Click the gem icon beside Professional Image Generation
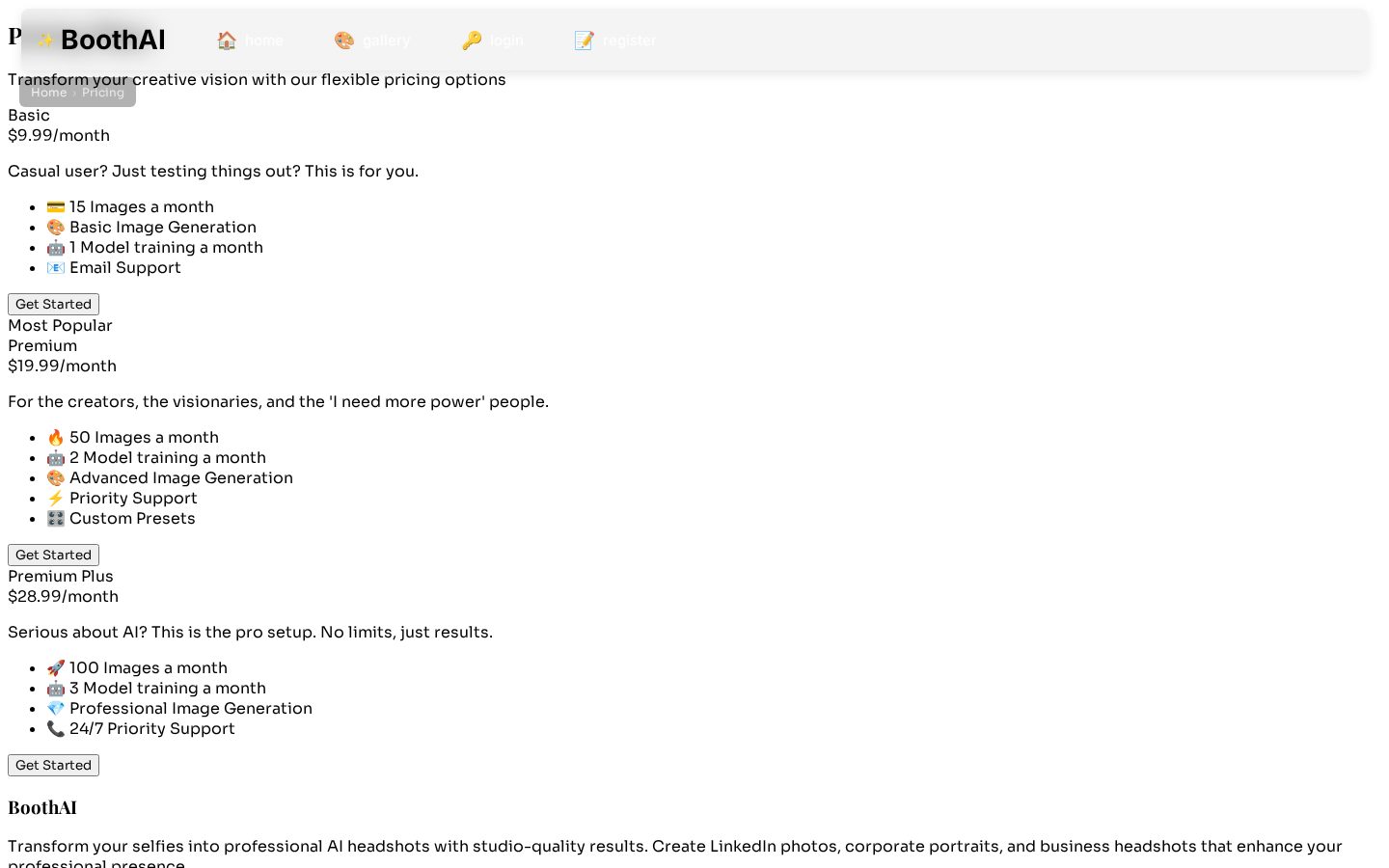 56,708
